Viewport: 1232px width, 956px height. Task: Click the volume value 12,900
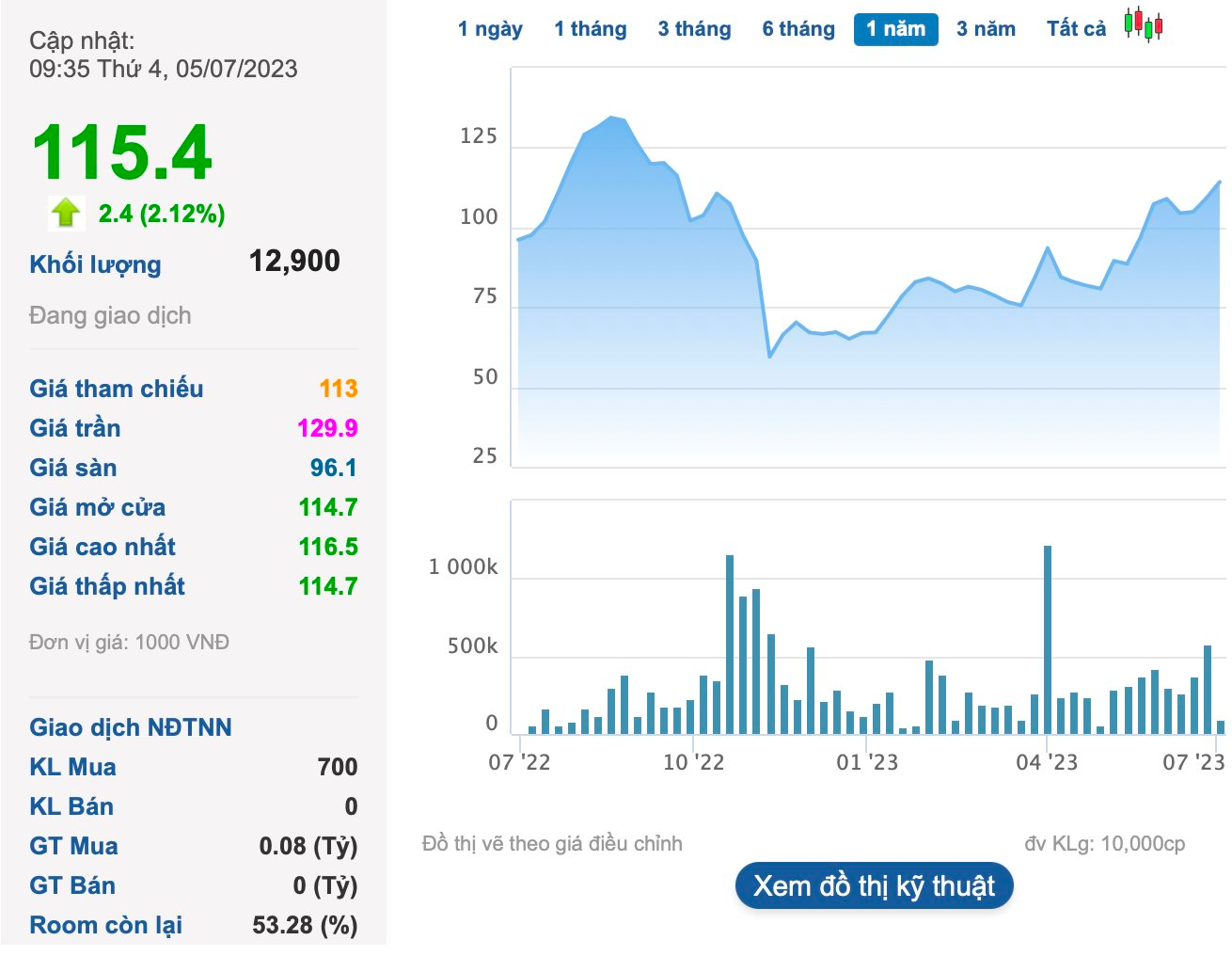click(294, 261)
